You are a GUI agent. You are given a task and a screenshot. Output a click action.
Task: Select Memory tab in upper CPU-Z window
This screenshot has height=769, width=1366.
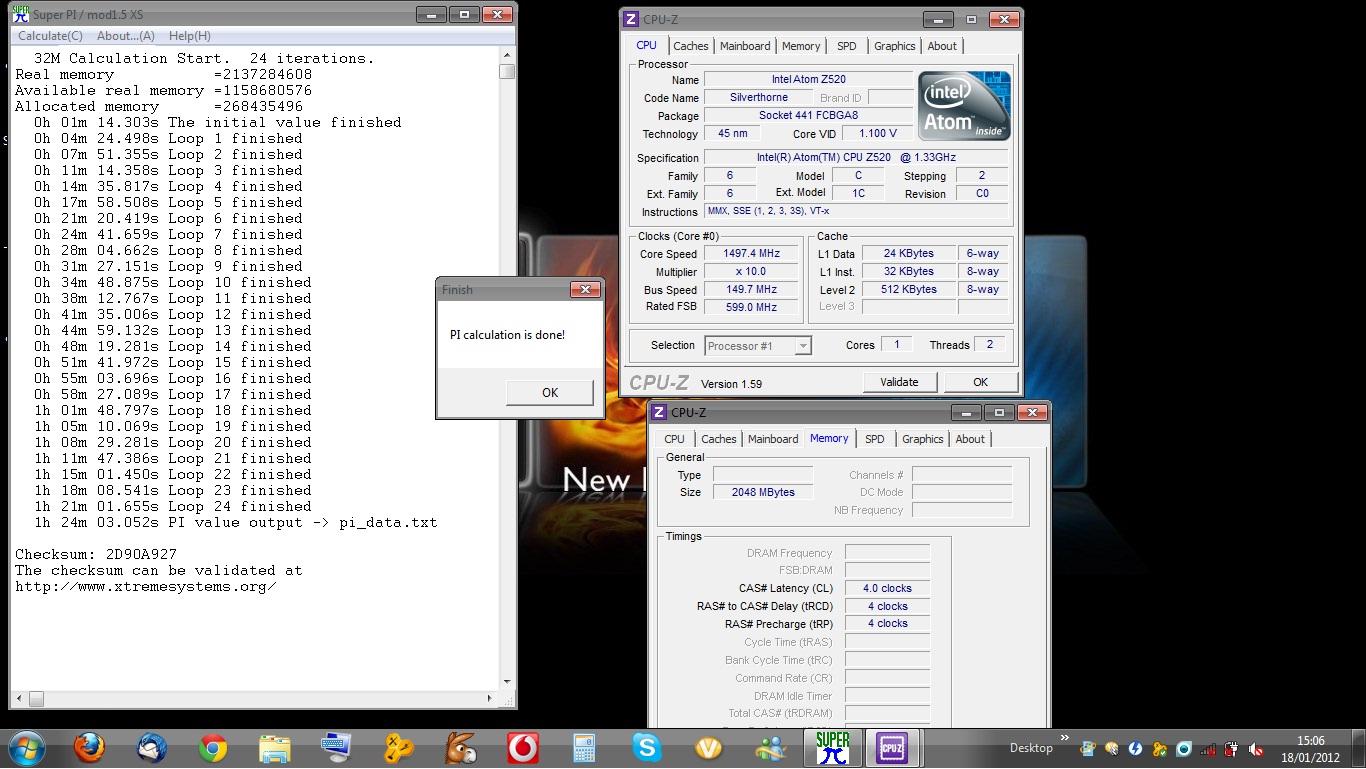[801, 46]
